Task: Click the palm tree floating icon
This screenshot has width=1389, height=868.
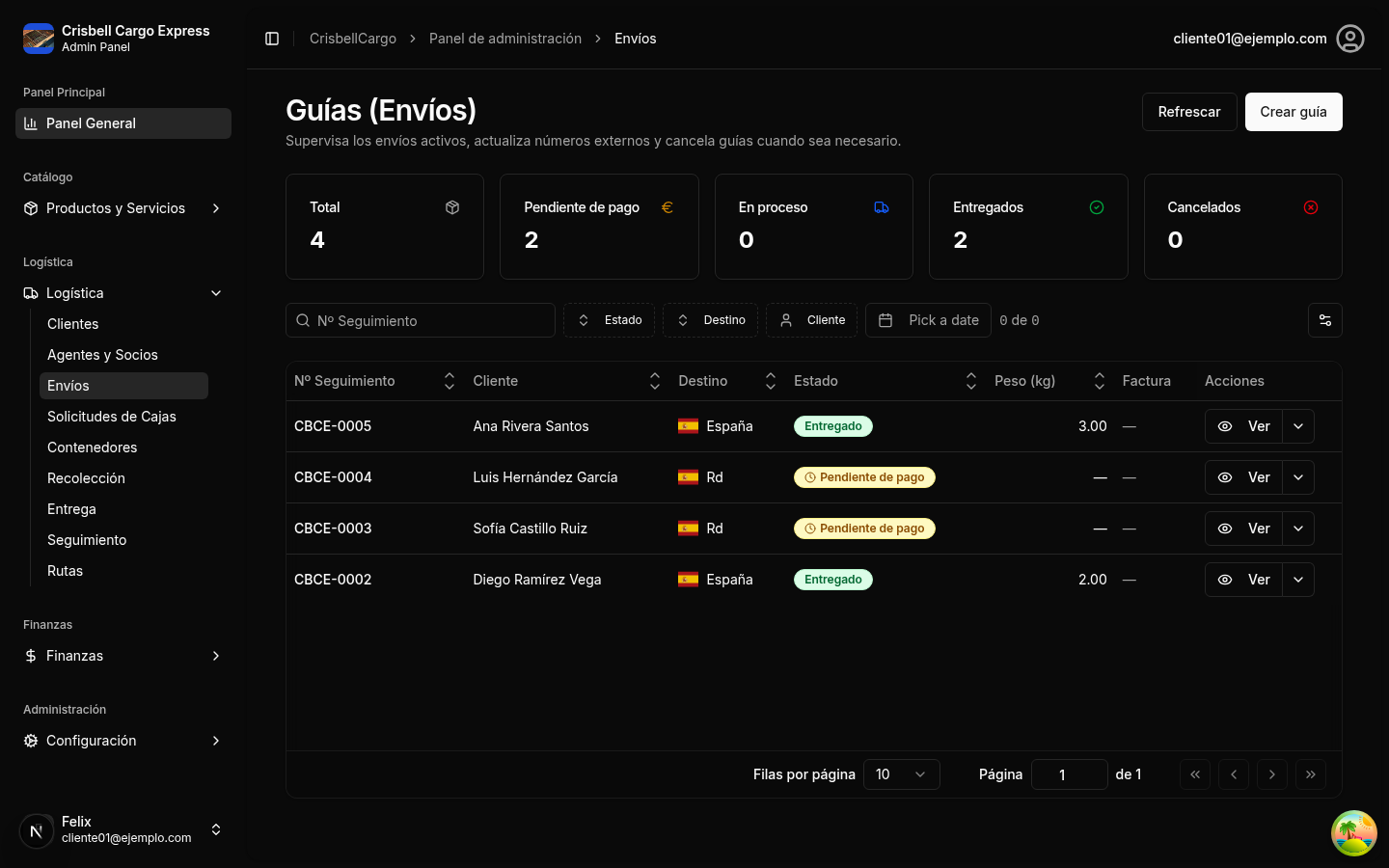Action: [1353, 833]
